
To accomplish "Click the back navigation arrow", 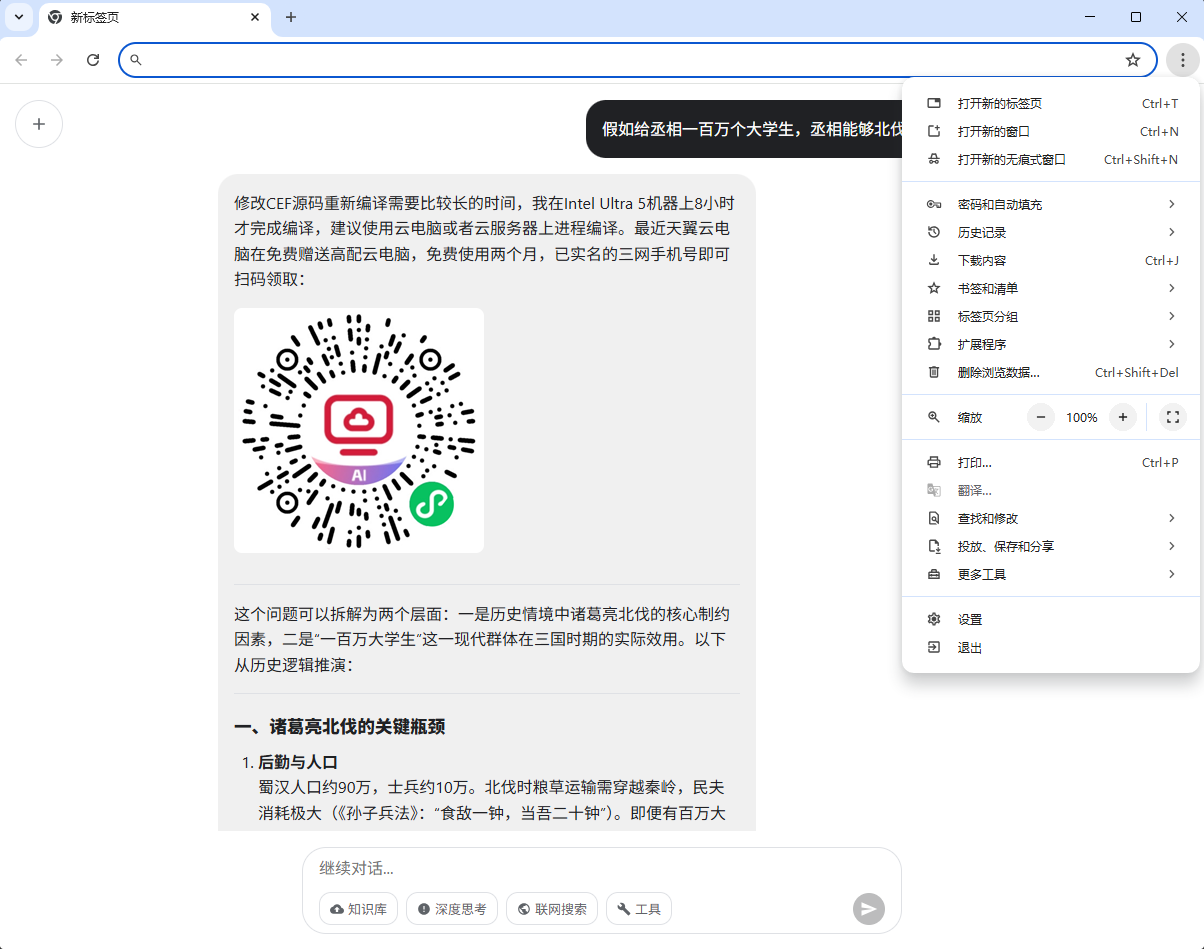I will click(21, 60).
